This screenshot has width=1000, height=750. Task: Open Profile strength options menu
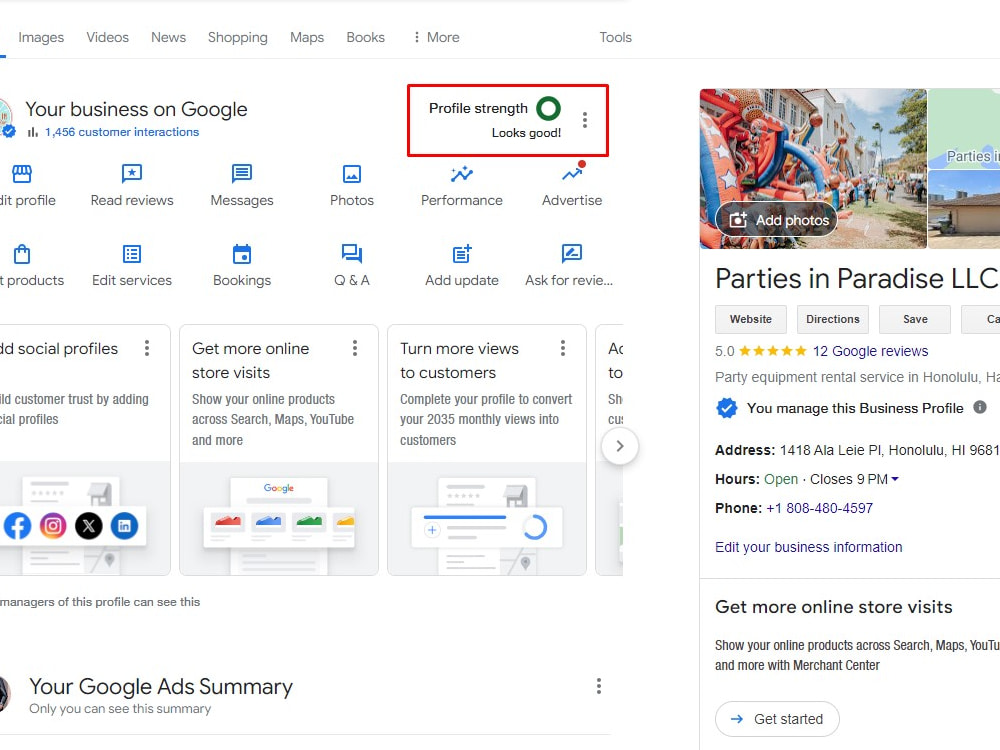585,120
